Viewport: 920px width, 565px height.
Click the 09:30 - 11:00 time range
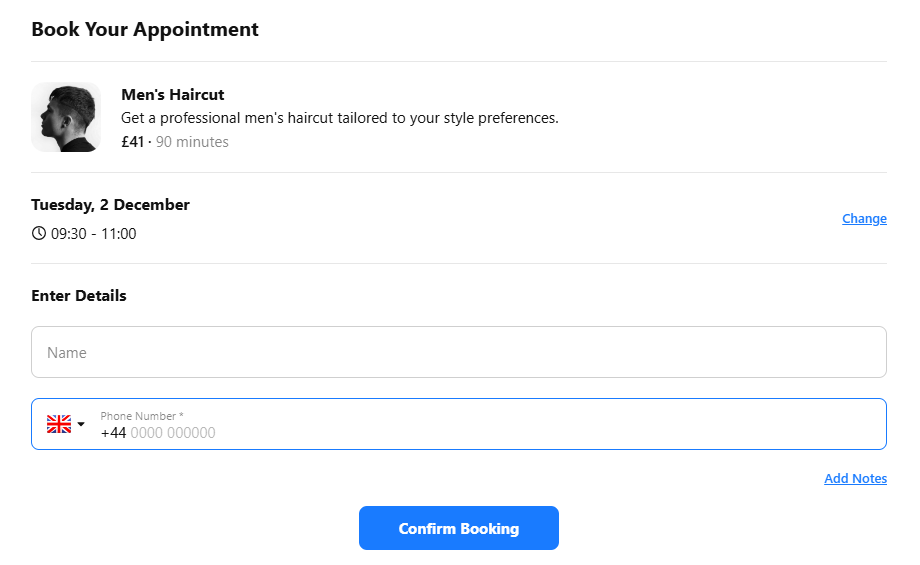point(93,234)
